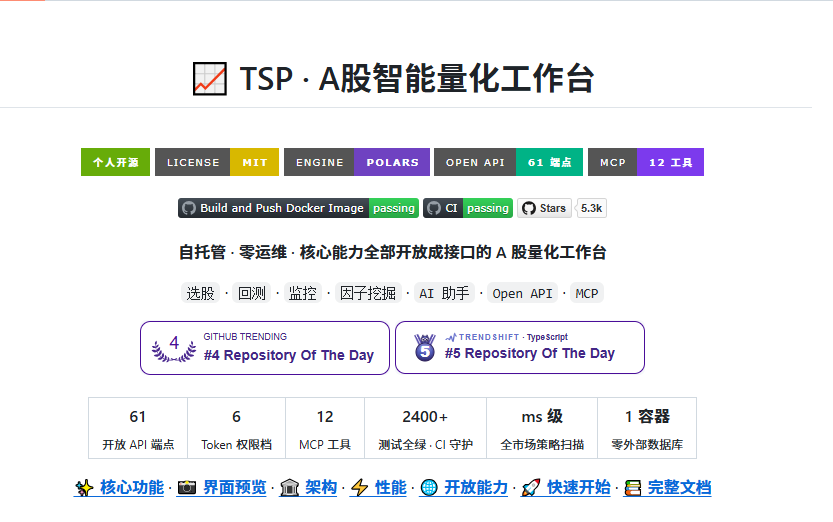The width and height of the screenshot is (833, 522).
Task: Open the 5.3k stargazers count
Action: click(x=591, y=208)
